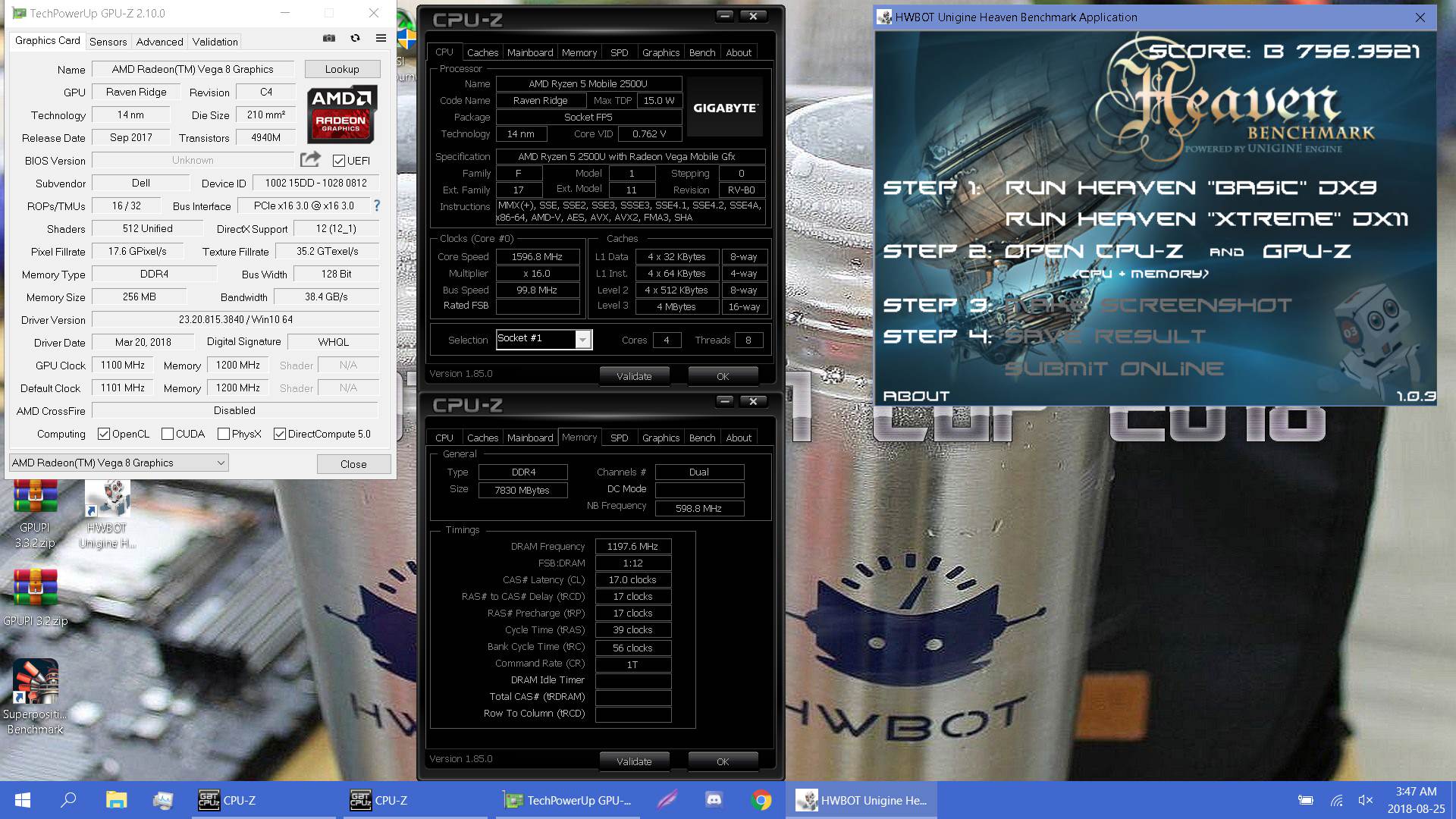Click the bus interface question mark

tap(377, 206)
